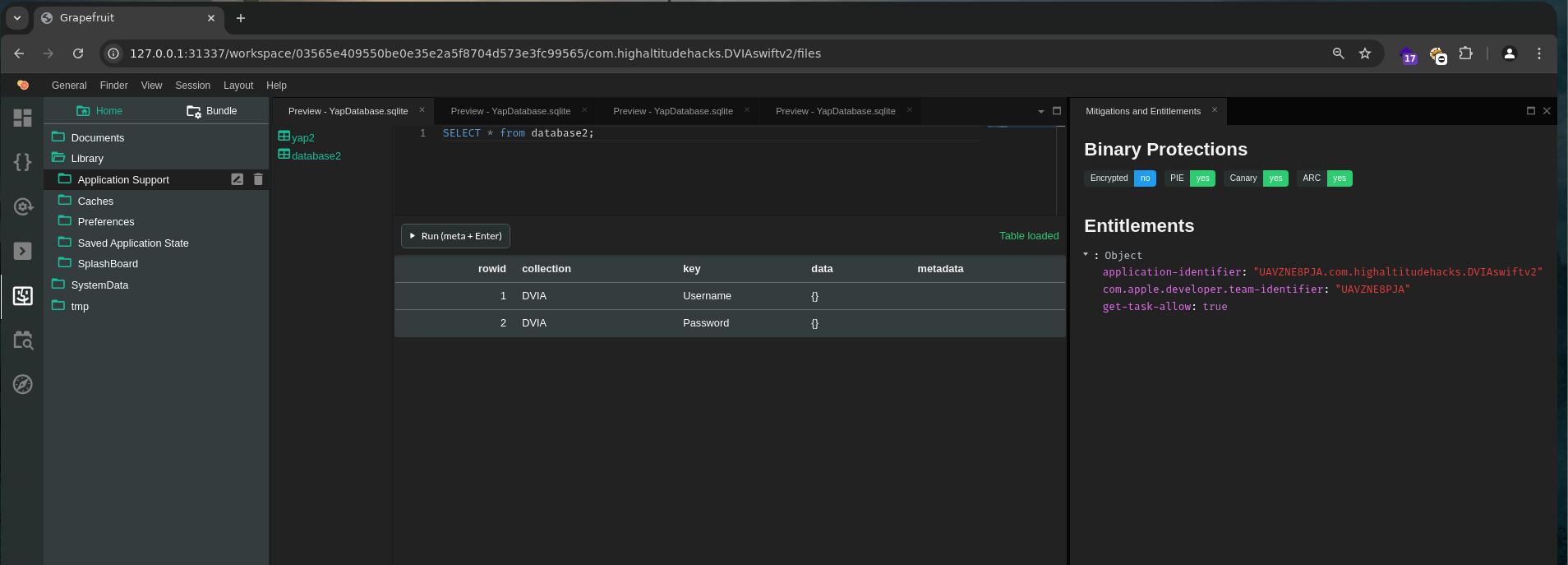Select the Finder face icon in sidebar
This screenshot has height=565, width=1568.
tap(23, 296)
